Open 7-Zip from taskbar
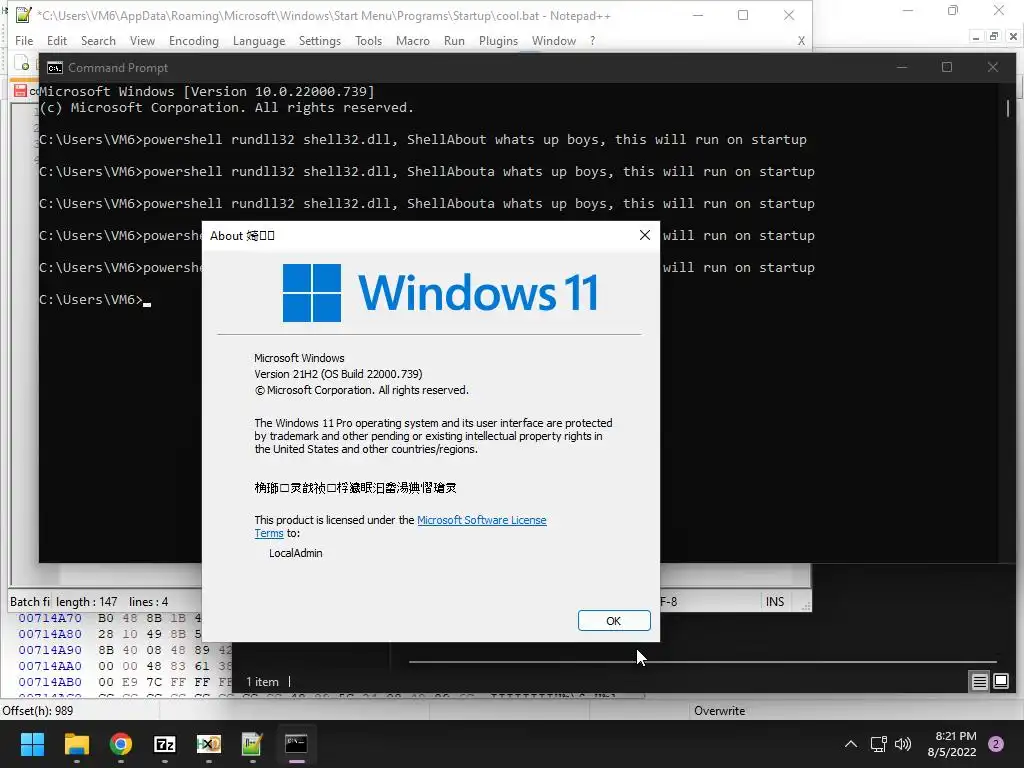Viewport: 1024px width, 768px height. point(165,744)
